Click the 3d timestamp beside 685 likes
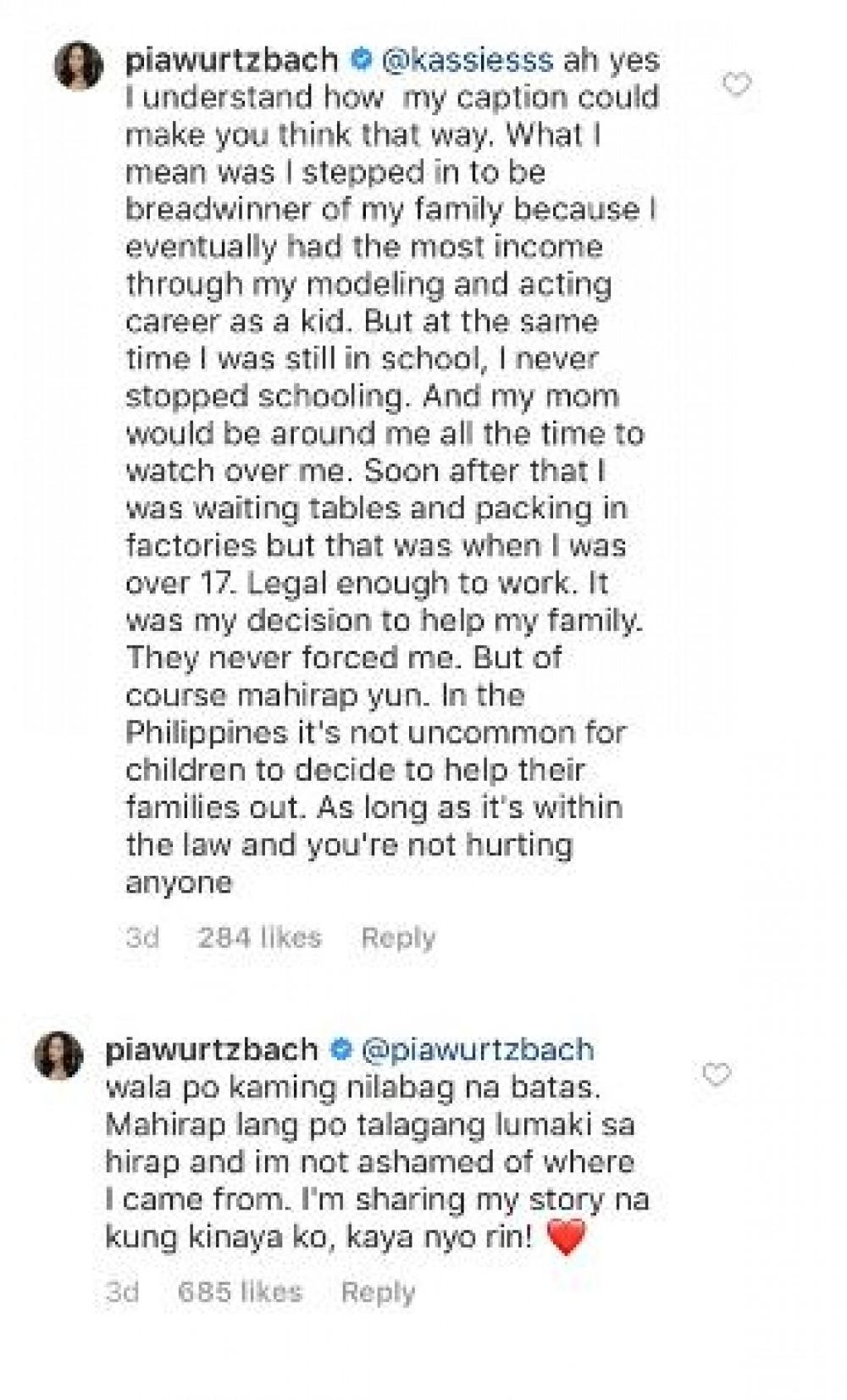The image size is (847, 1400). click(x=122, y=1292)
